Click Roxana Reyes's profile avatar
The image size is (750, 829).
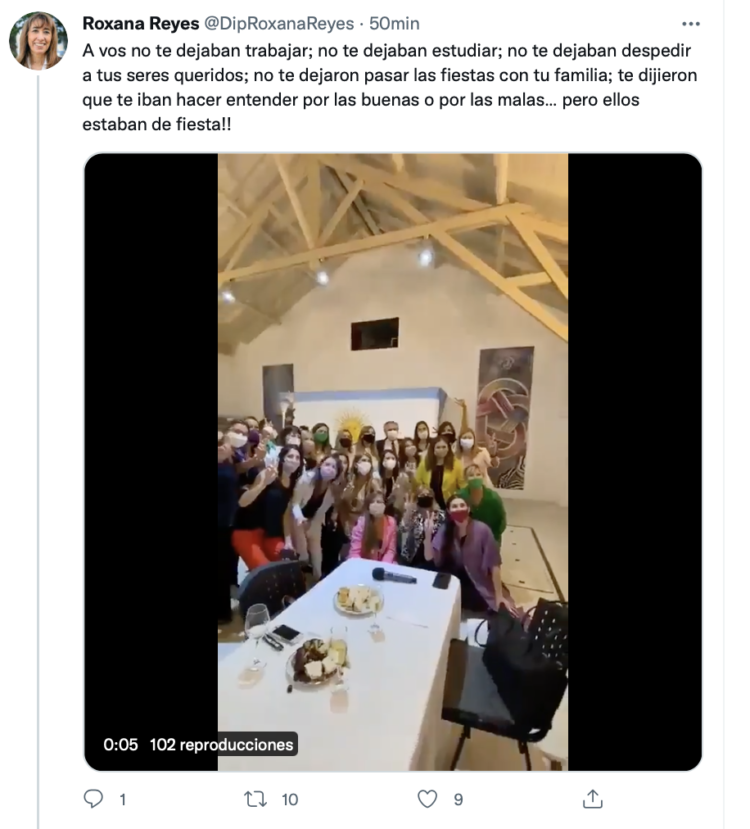38,41
